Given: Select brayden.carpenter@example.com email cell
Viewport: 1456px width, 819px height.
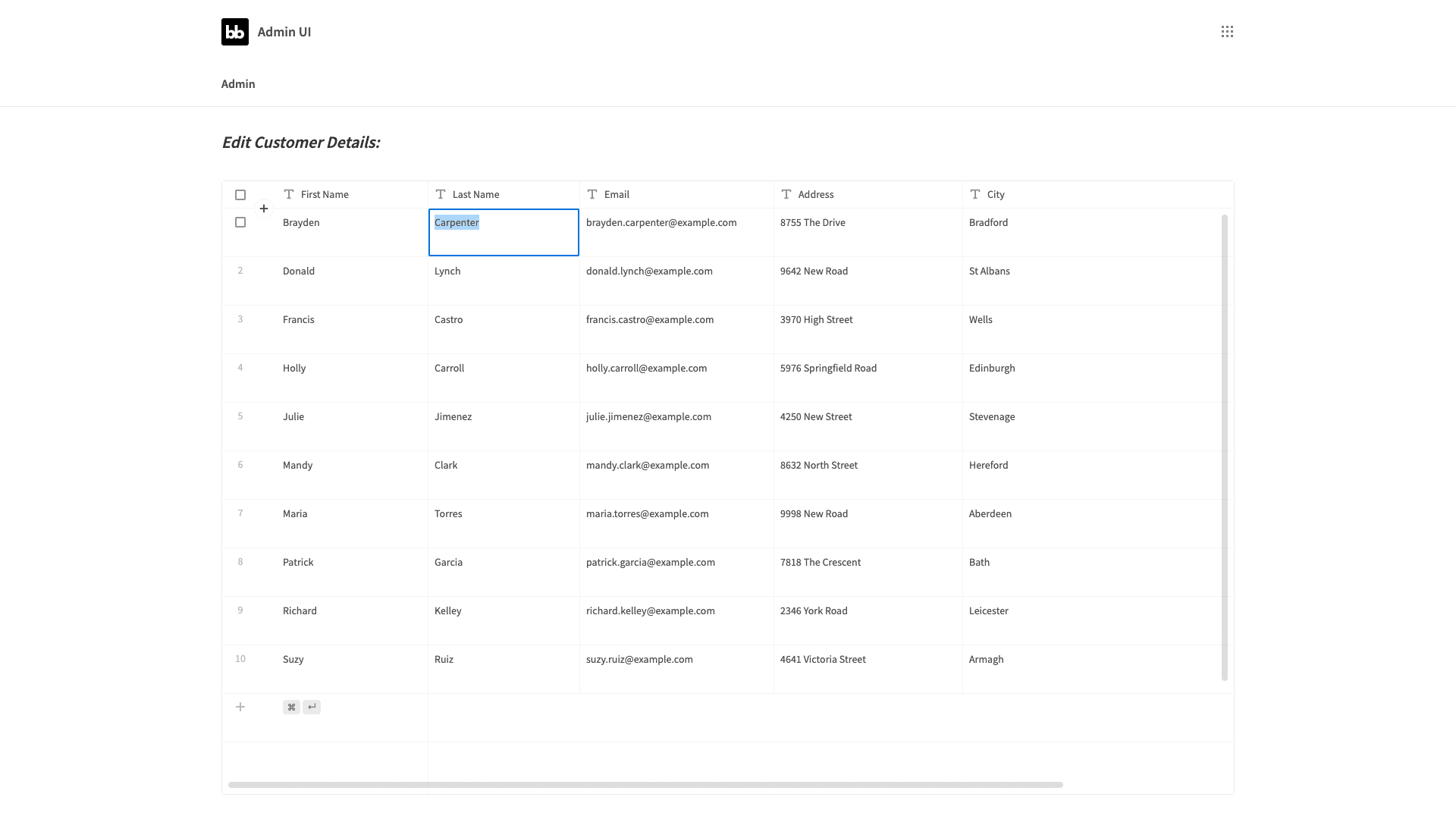Looking at the screenshot, I should [677, 233].
